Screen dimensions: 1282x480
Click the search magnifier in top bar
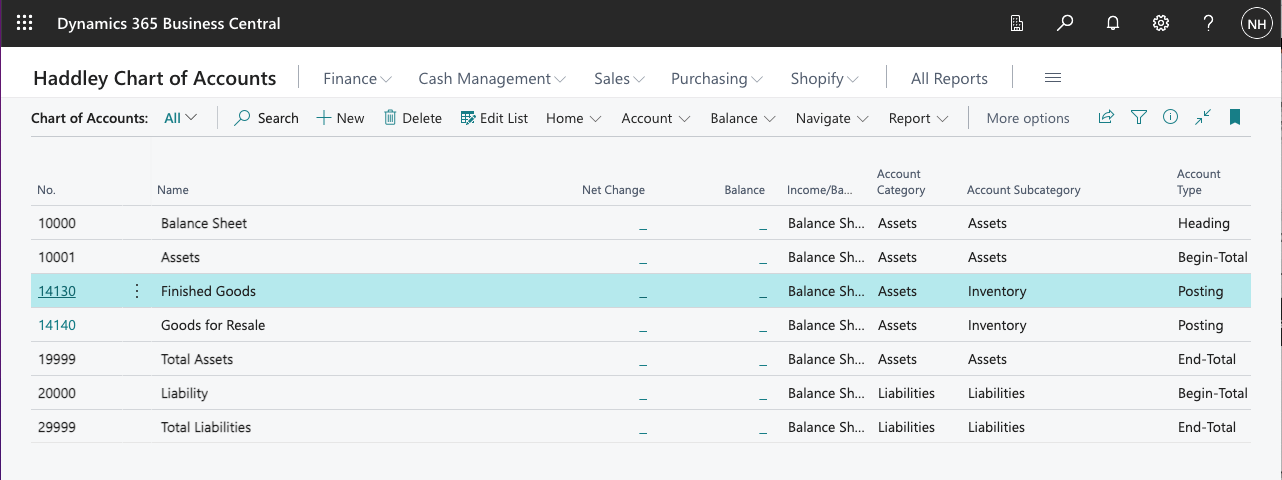pyautogui.click(x=1065, y=23)
